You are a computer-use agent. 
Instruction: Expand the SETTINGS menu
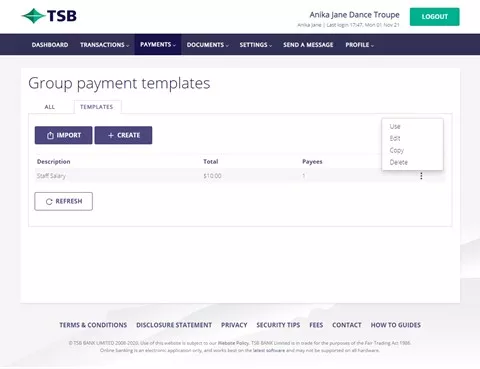point(256,45)
